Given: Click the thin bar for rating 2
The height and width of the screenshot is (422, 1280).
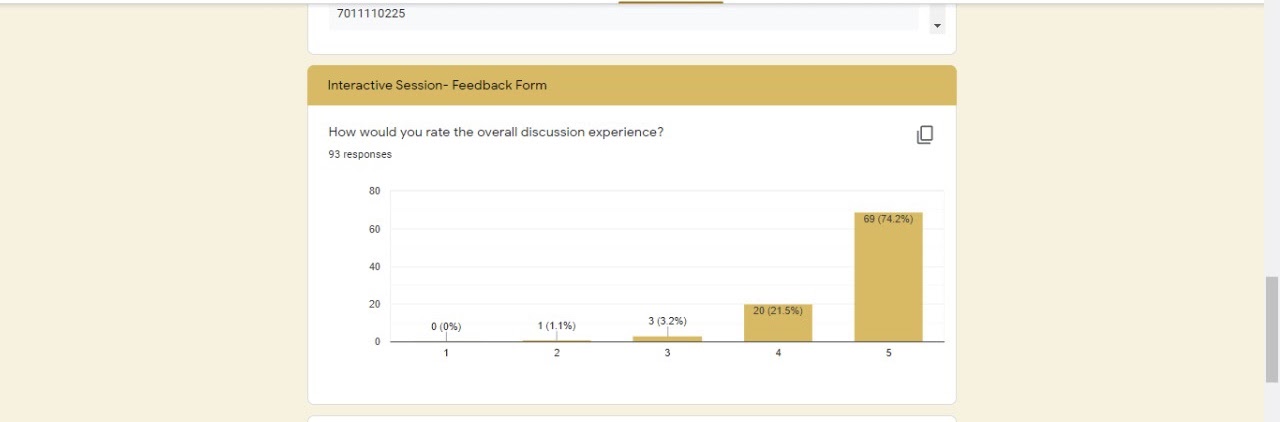Looking at the screenshot, I should point(557,341).
